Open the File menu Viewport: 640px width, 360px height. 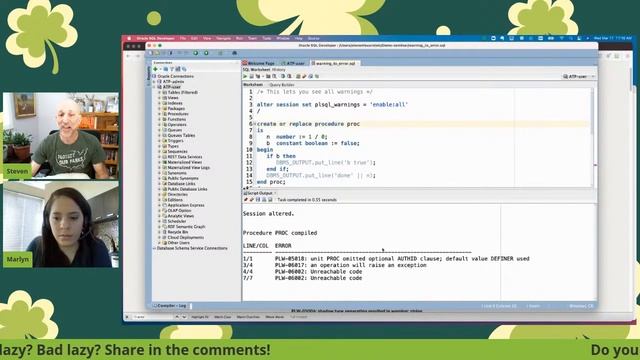183,38
